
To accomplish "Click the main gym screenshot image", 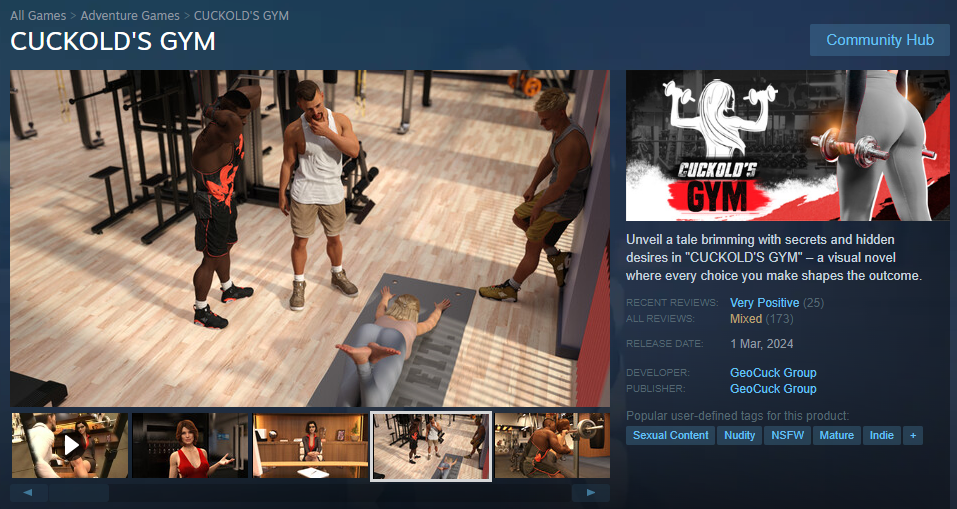I will pos(310,238).
